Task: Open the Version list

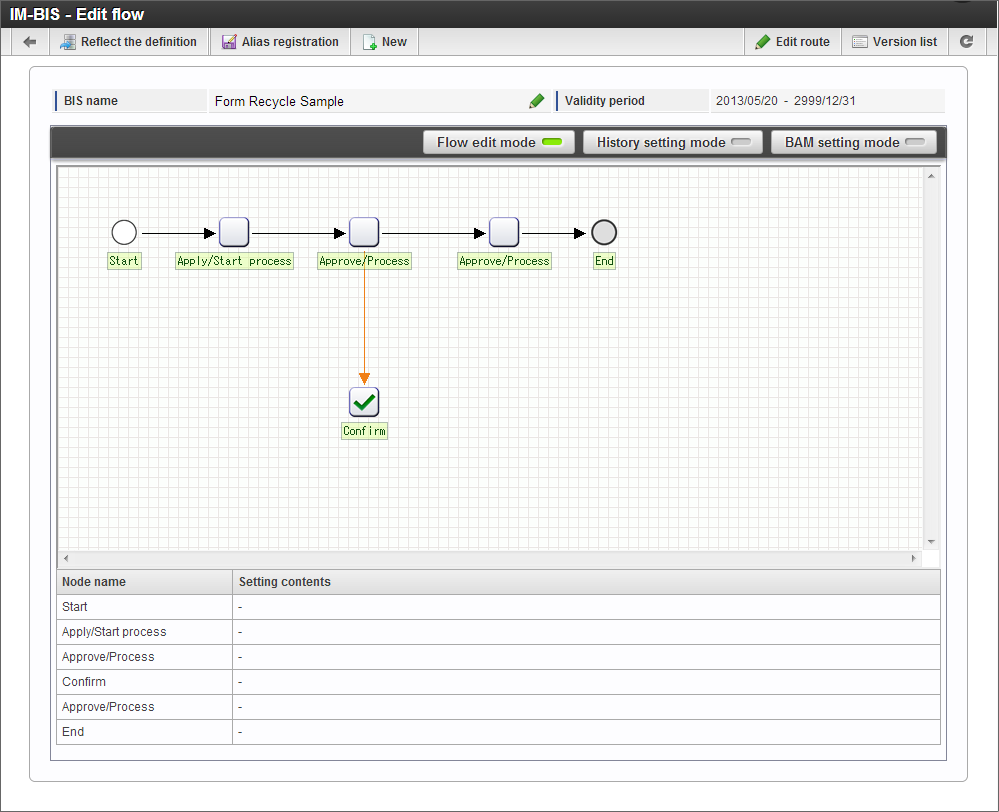Action: [x=895, y=42]
